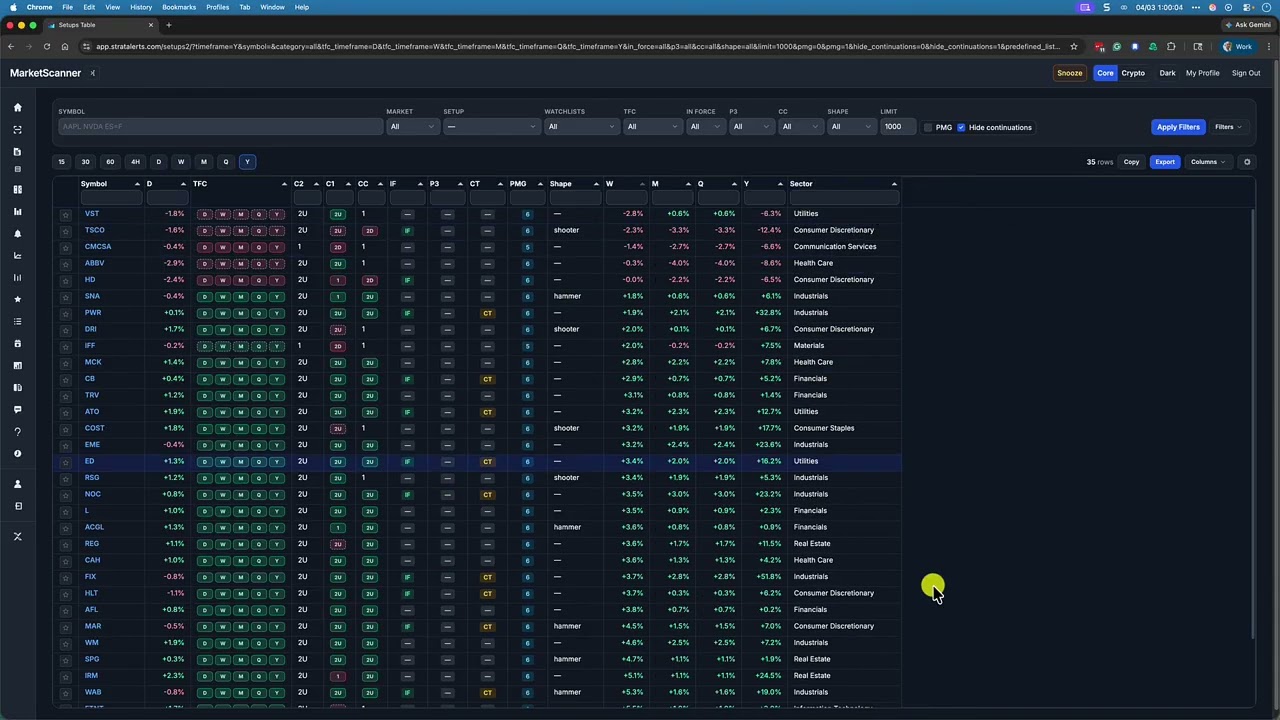Open the Watchlists dropdown
Image resolution: width=1280 pixels, height=720 pixels.
pyautogui.click(x=581, y=127)
